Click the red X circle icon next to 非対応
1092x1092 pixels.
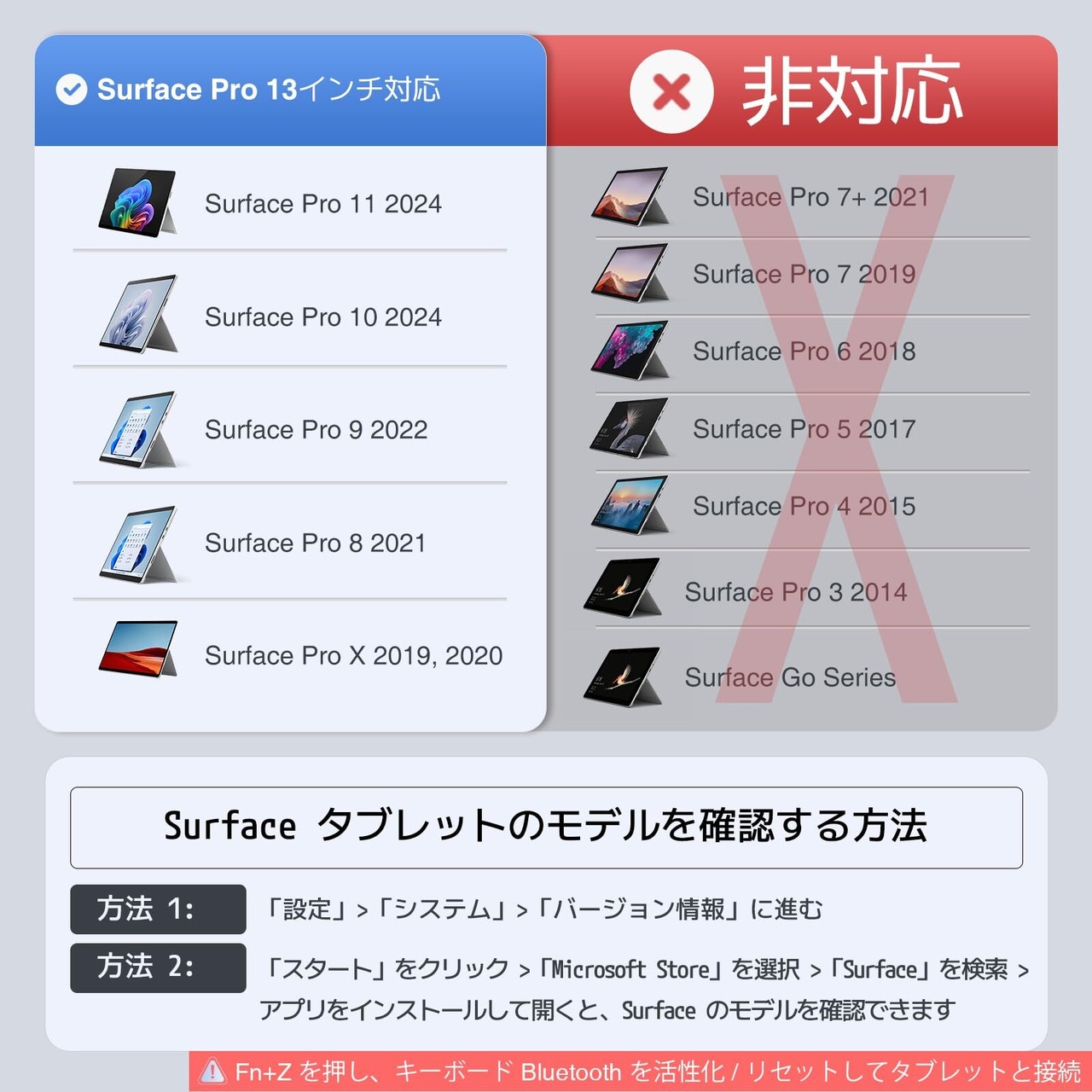point(671,91)
